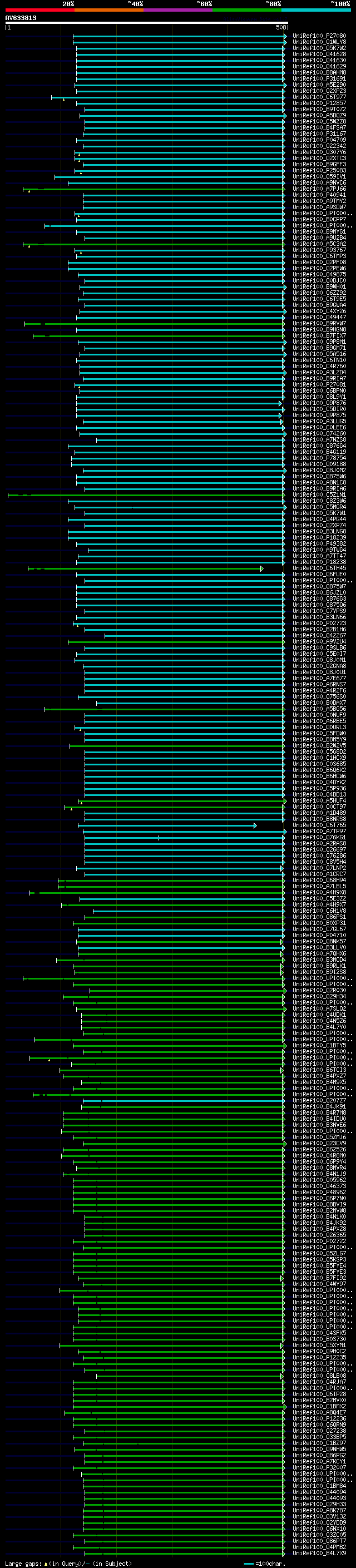Click the orange ~40% legend segment

pyautogui.click(x=109, y=11)
